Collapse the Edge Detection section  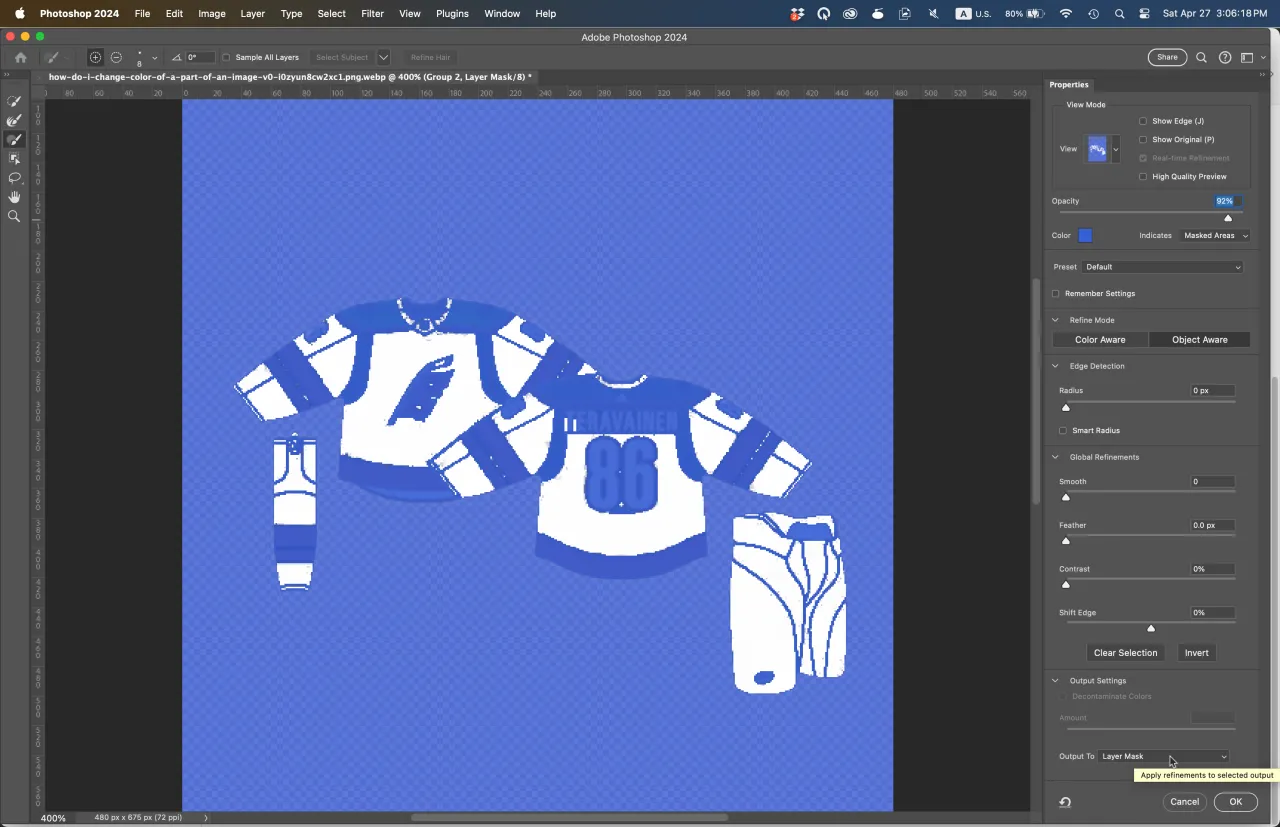(x=1055, y=366)
